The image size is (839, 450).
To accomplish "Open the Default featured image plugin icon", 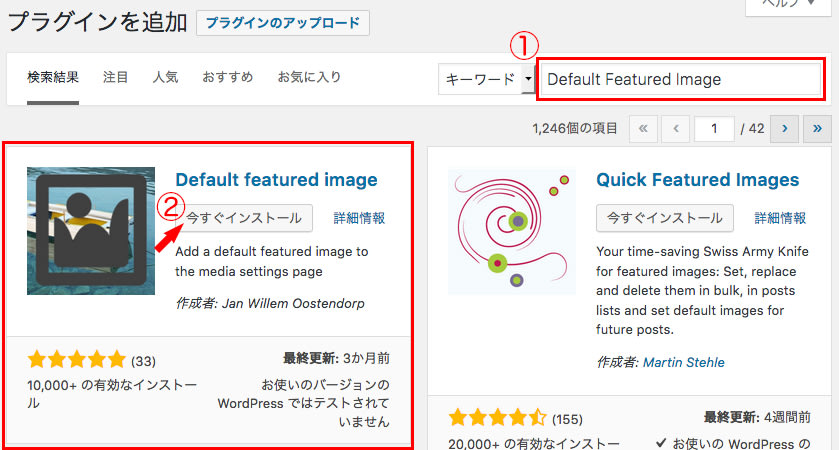I will pos(91,231).
